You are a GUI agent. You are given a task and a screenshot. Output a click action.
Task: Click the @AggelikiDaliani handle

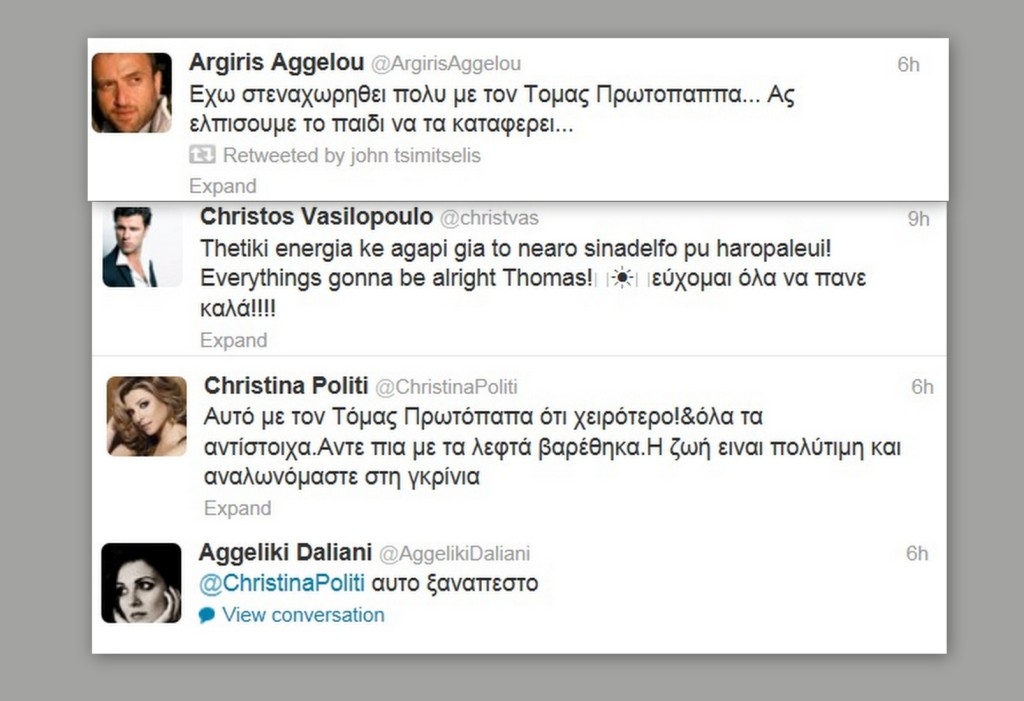pyautogui.click(x=455, y=554)
